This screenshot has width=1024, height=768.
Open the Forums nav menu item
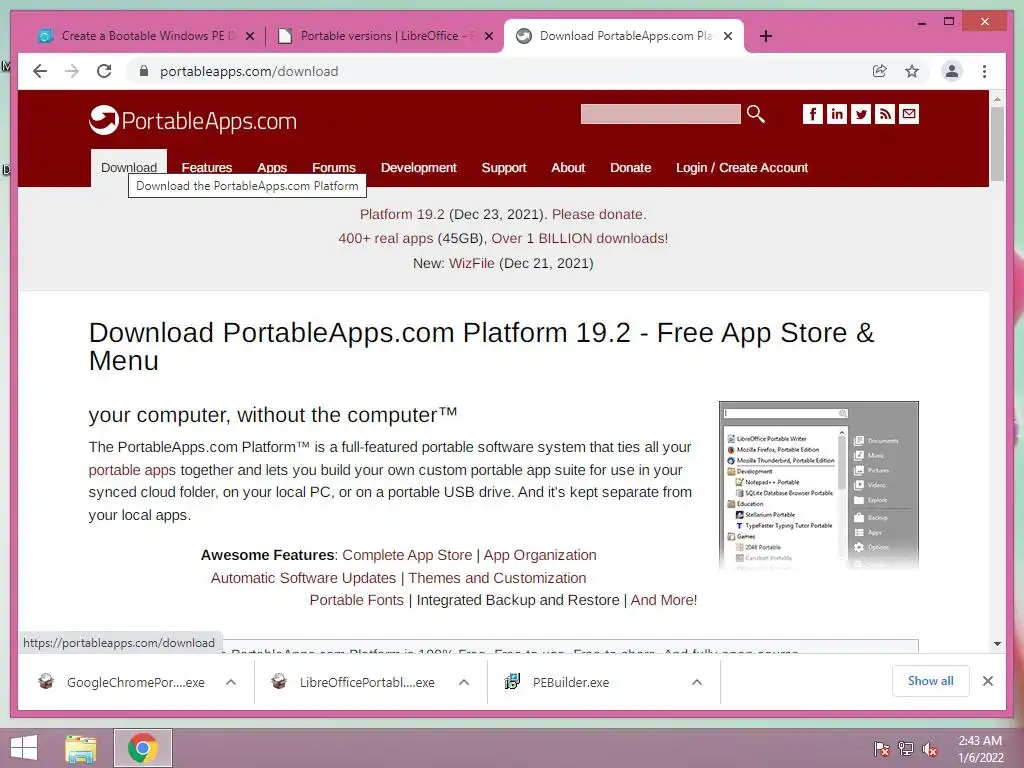coord(334,168)
